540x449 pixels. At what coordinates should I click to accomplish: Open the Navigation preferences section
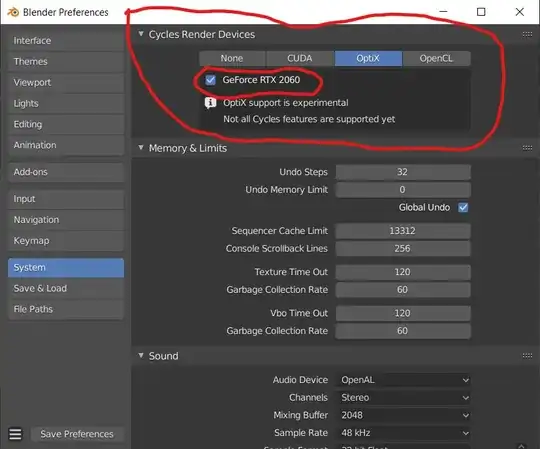point(66,220)
